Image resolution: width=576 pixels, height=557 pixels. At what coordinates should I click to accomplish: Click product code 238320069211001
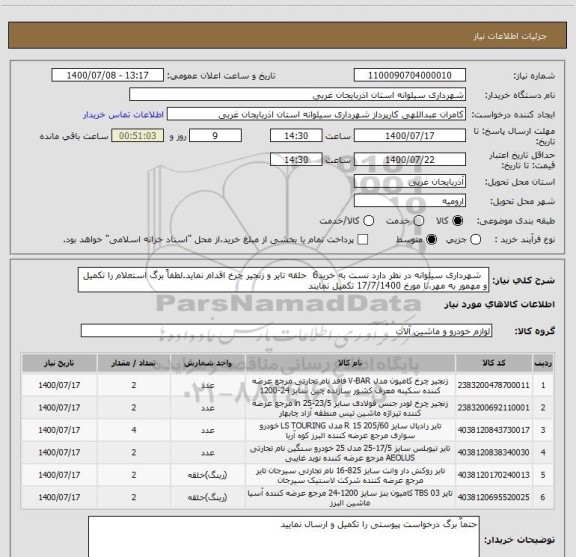tap(494, 408)
